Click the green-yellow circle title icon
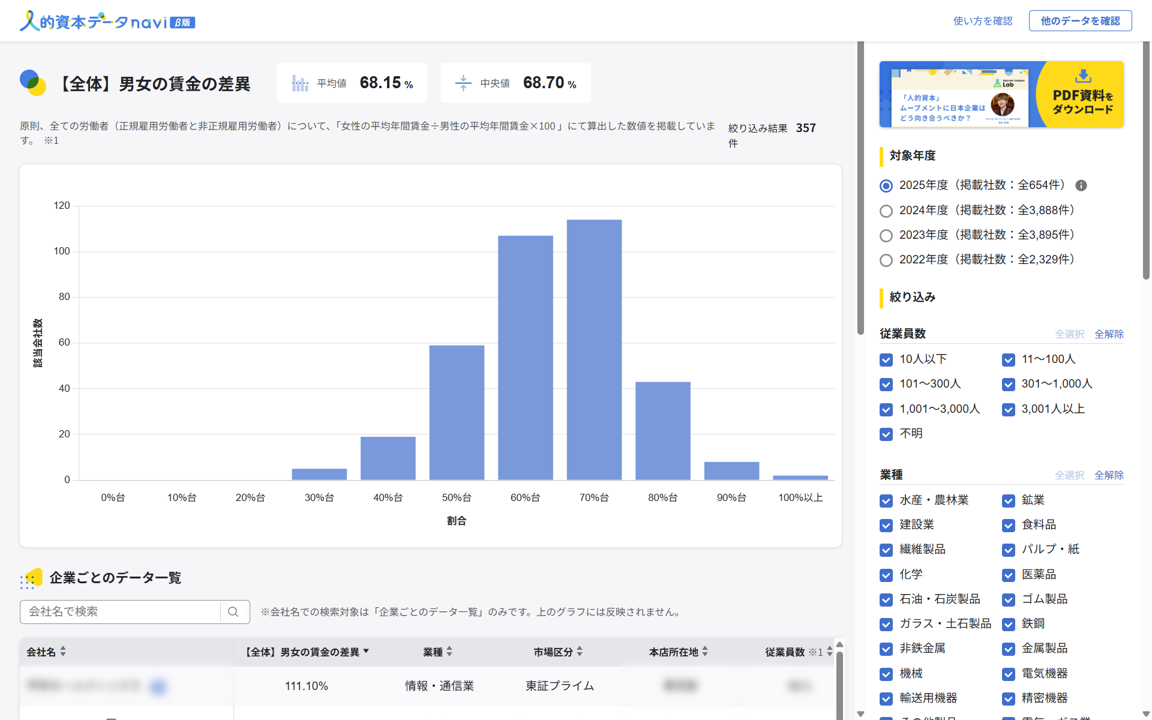Screen dimensions: 1152x720 point(32,83)
